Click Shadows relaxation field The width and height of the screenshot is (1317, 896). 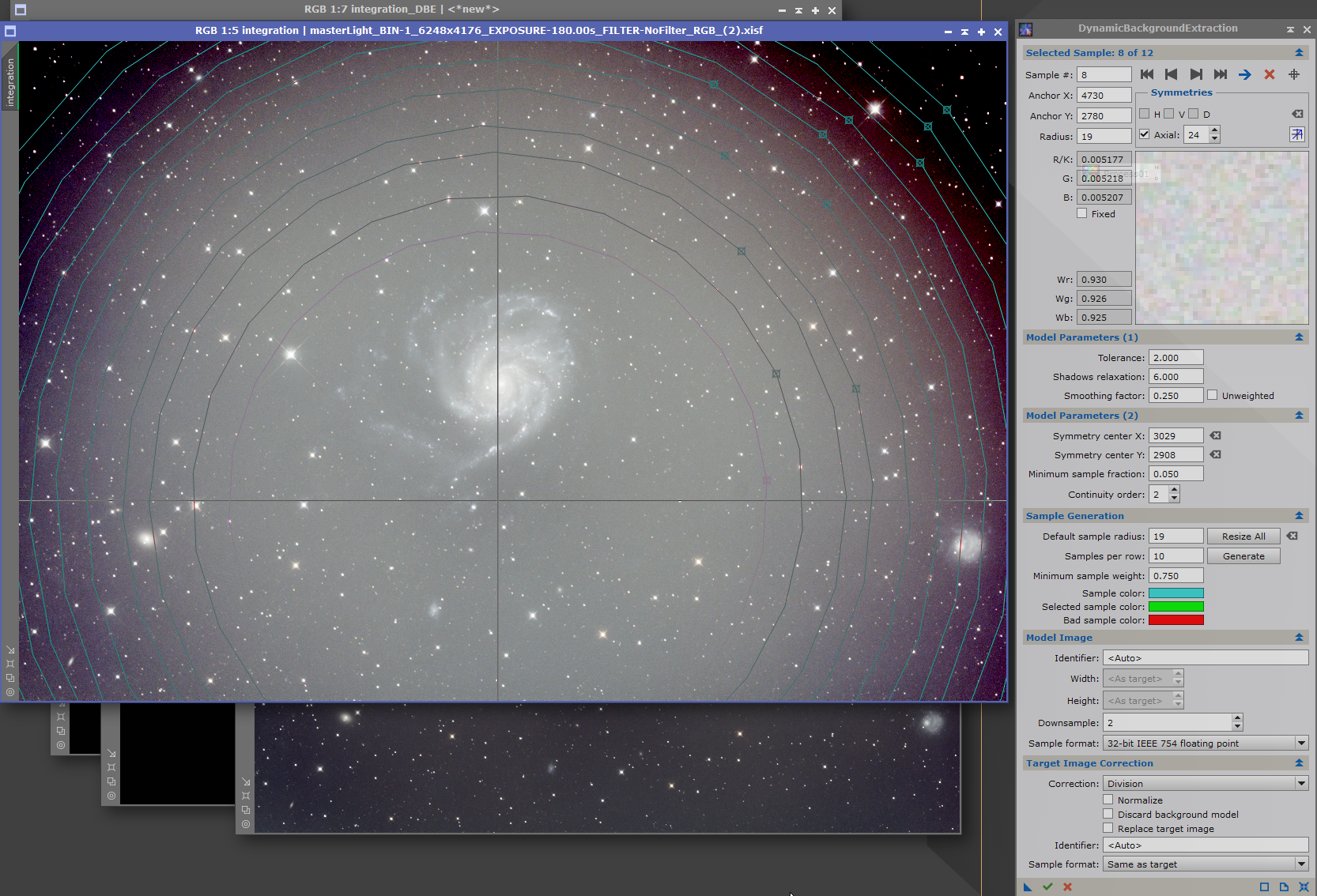1175,377
